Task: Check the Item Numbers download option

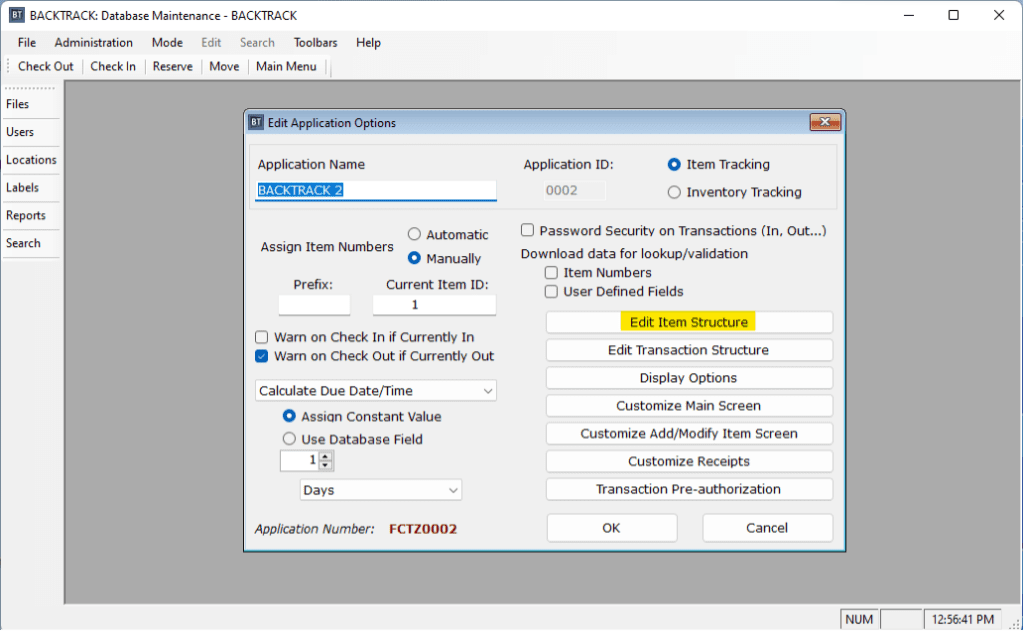Action: 551,272
